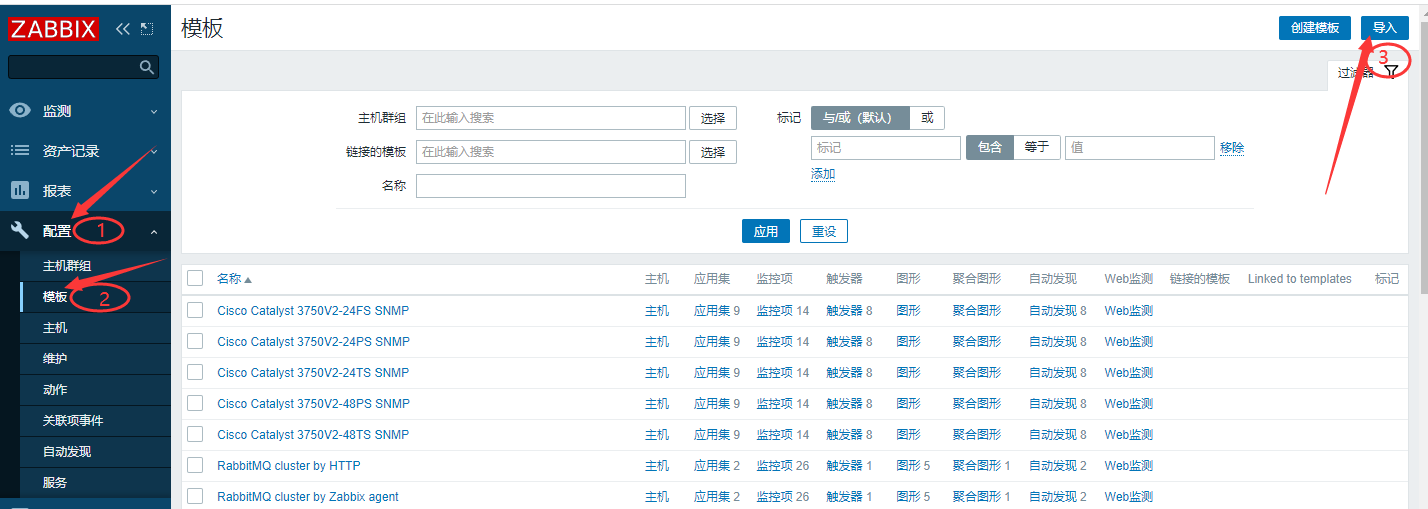The image size is (1428, 509).
Task: Click the 名称 sort arrow
Action: [248, 280]
